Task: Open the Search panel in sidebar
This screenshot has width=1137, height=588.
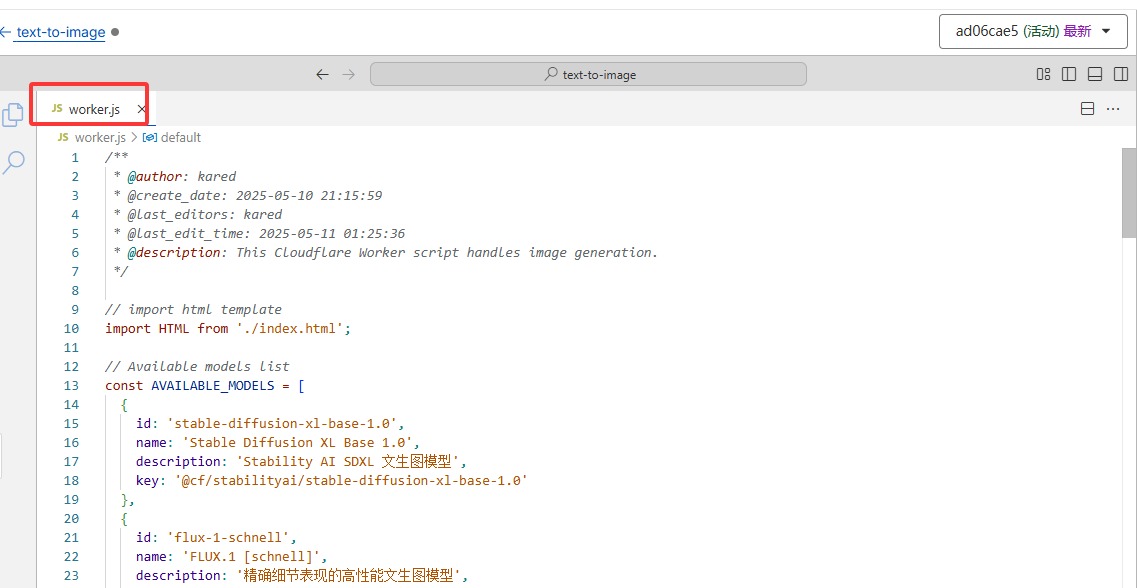Action: coord(14,162)
